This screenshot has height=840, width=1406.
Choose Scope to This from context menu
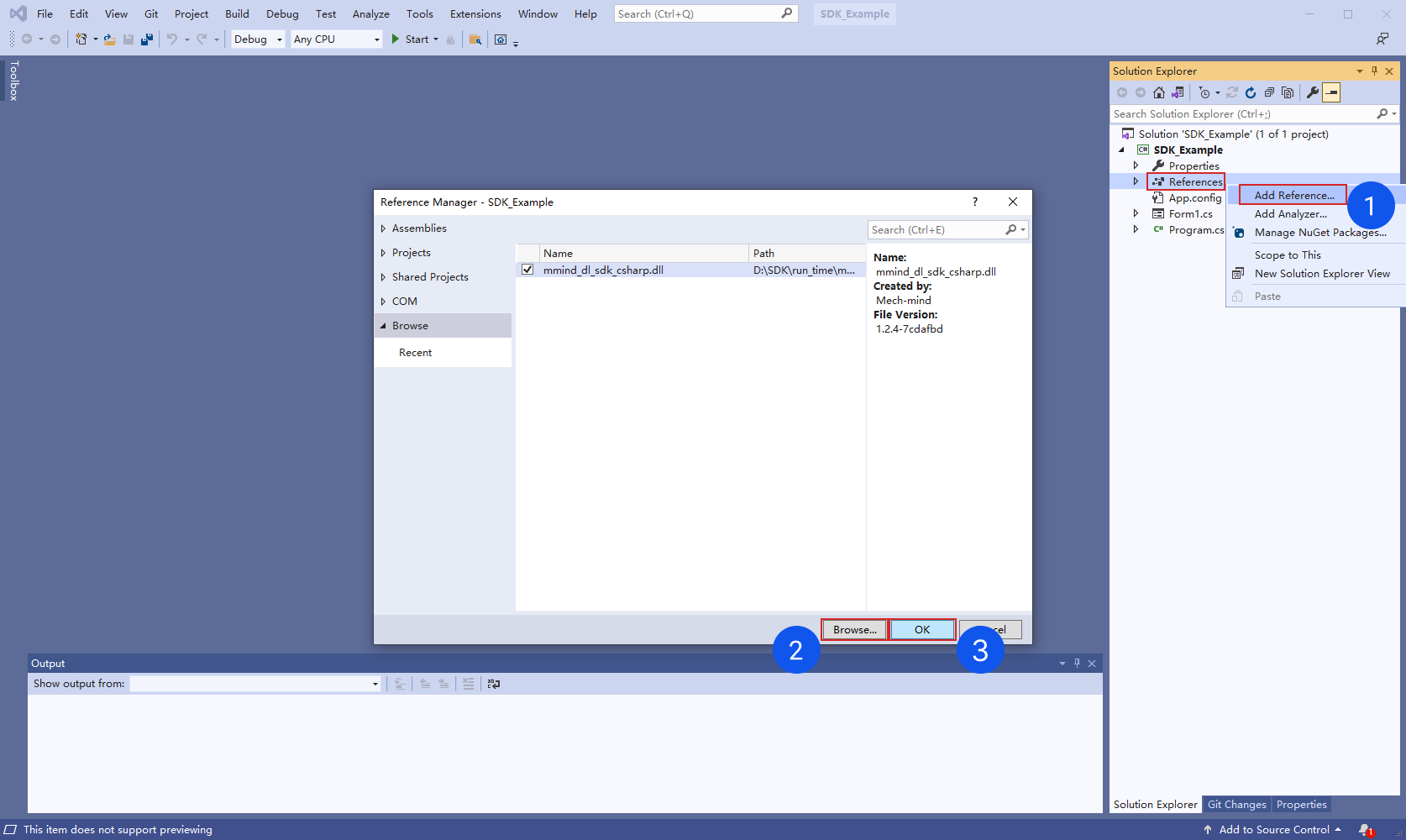[x=1288, y=255]
